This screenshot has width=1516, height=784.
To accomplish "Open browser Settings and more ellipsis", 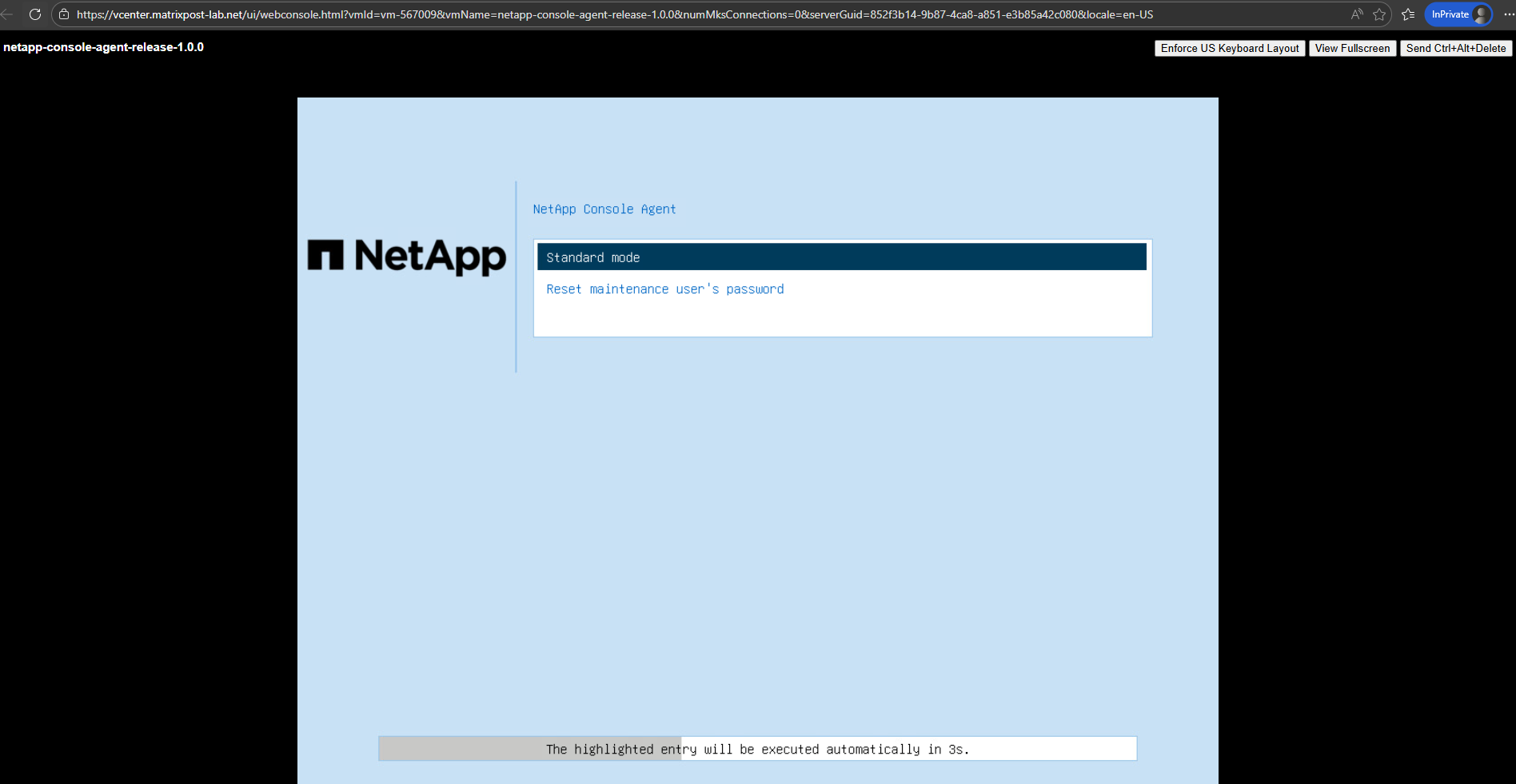I will pyautogui.click(x=1508, y=14).
